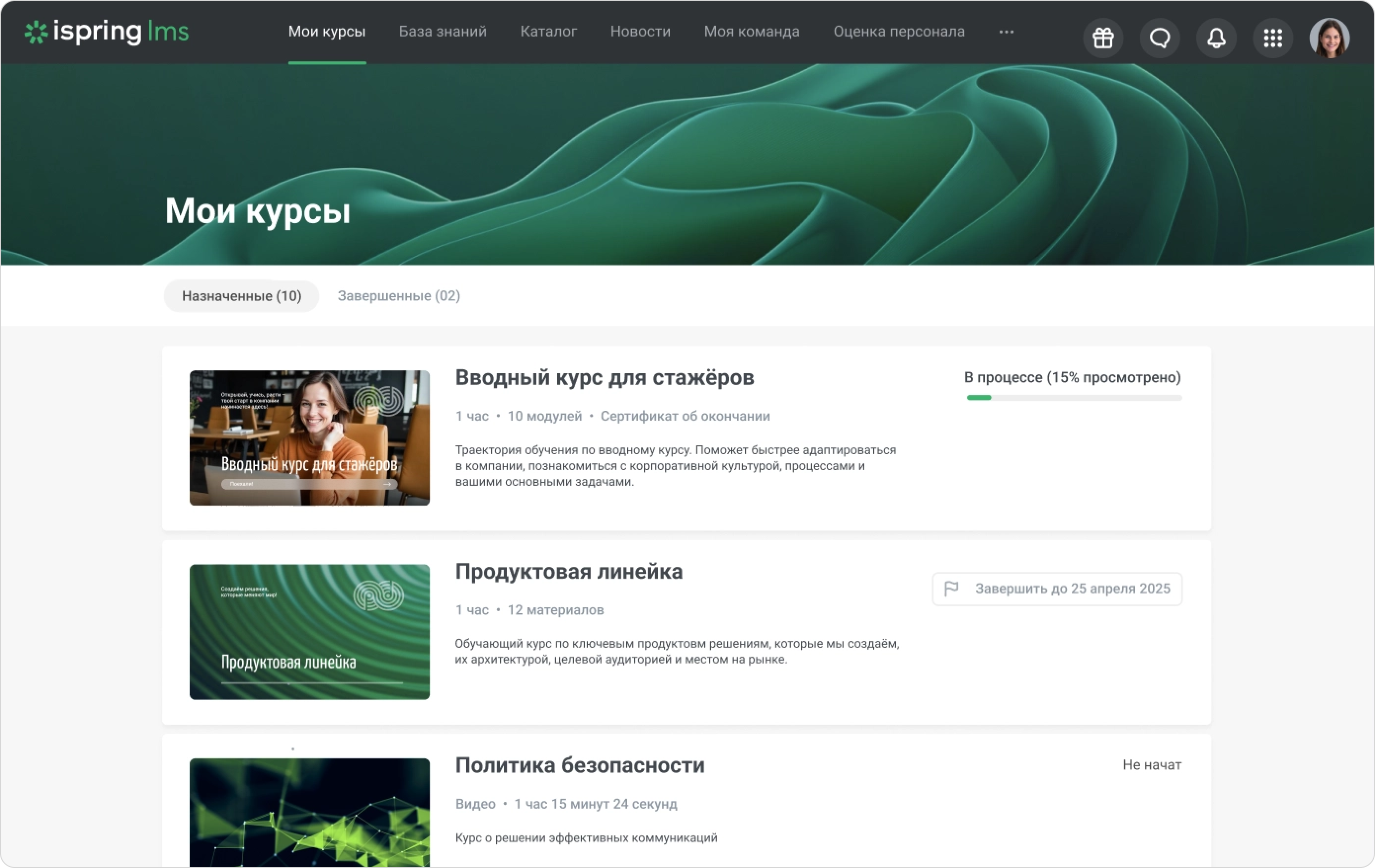Click the iSpring LMS logo

click(x=106, y=32)
